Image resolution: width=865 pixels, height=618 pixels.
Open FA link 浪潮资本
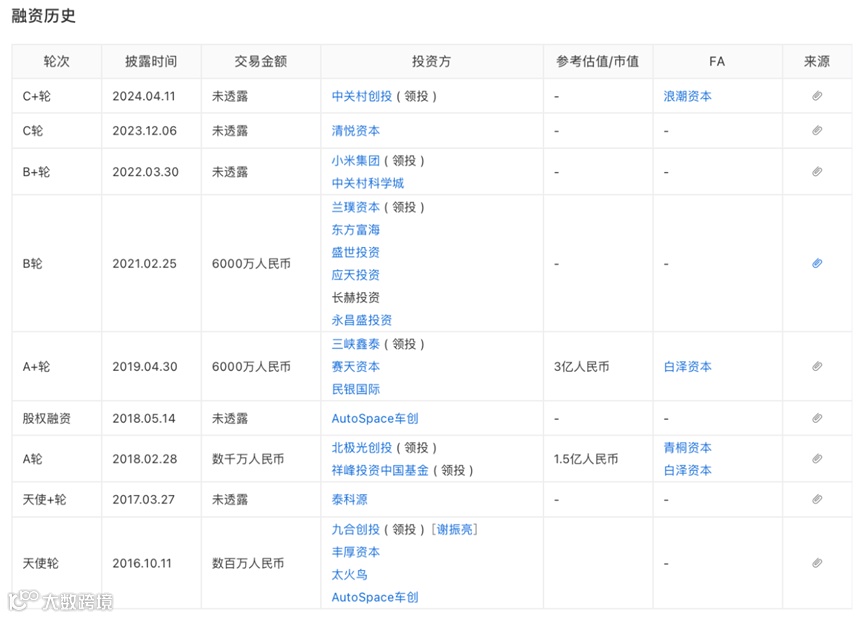pos(687,96)
